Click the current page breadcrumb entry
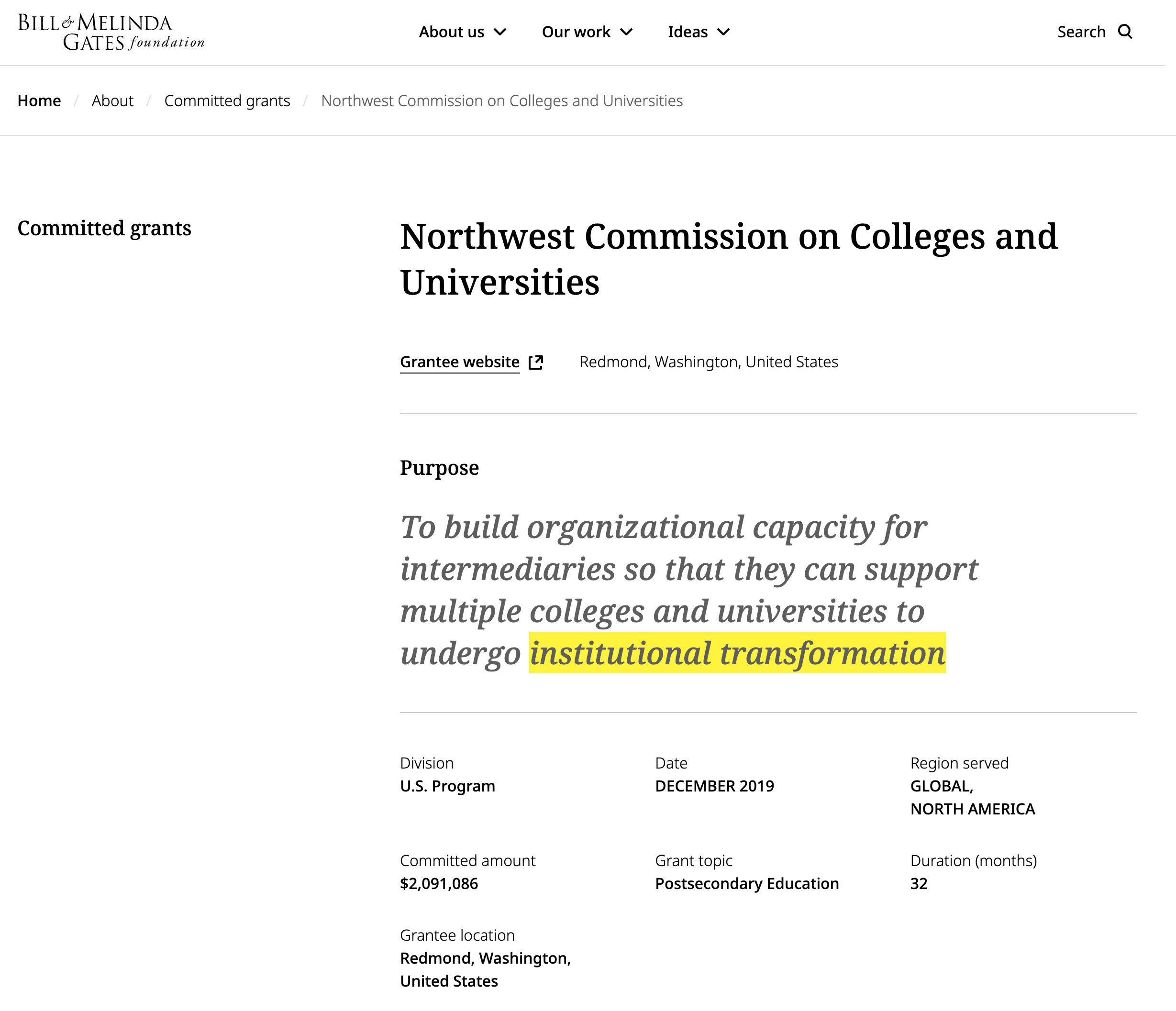The height and width of the screenshot is (1011, 1176). (502, 100)
